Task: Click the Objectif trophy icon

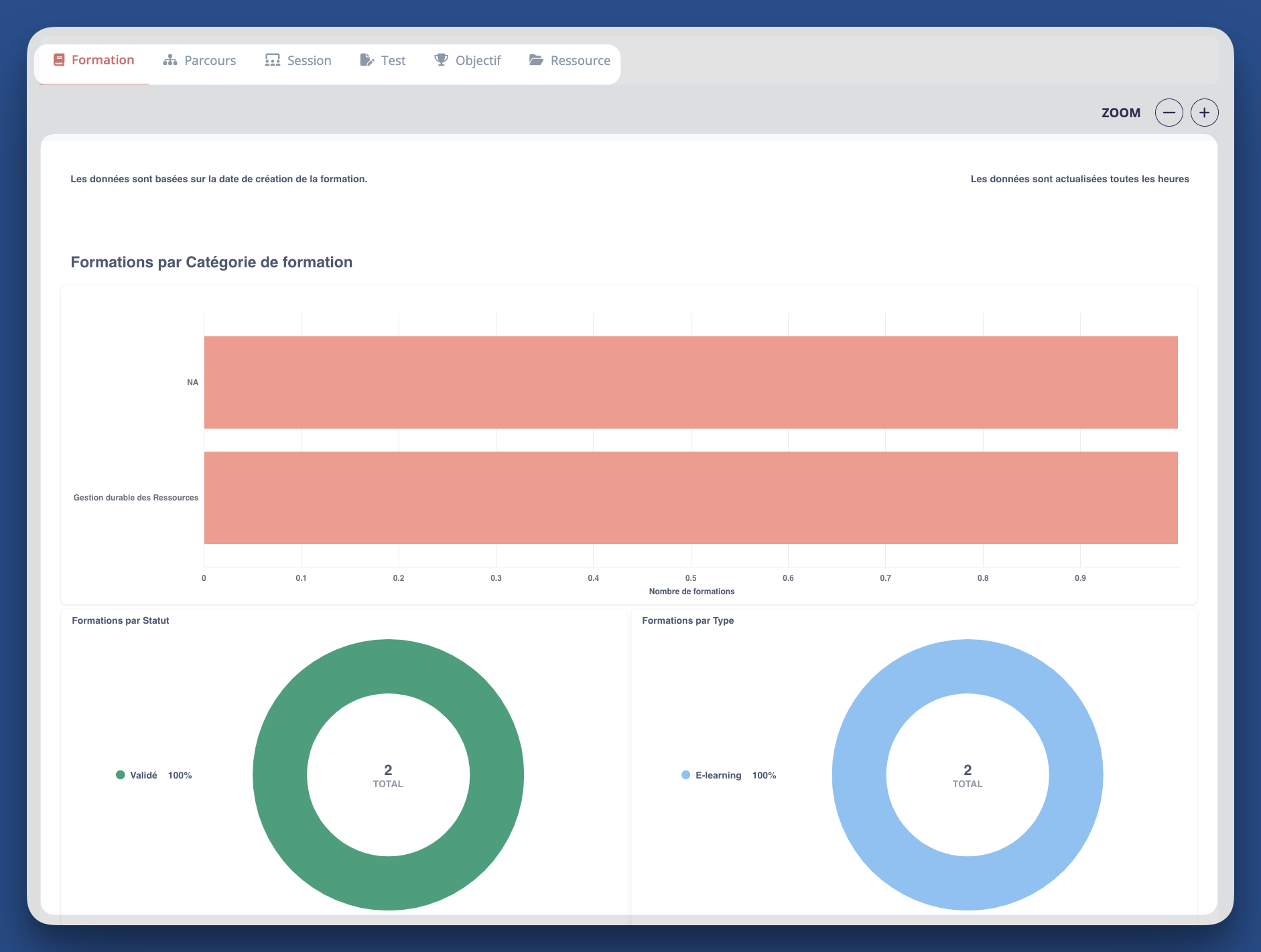Action: coord(440,60)
